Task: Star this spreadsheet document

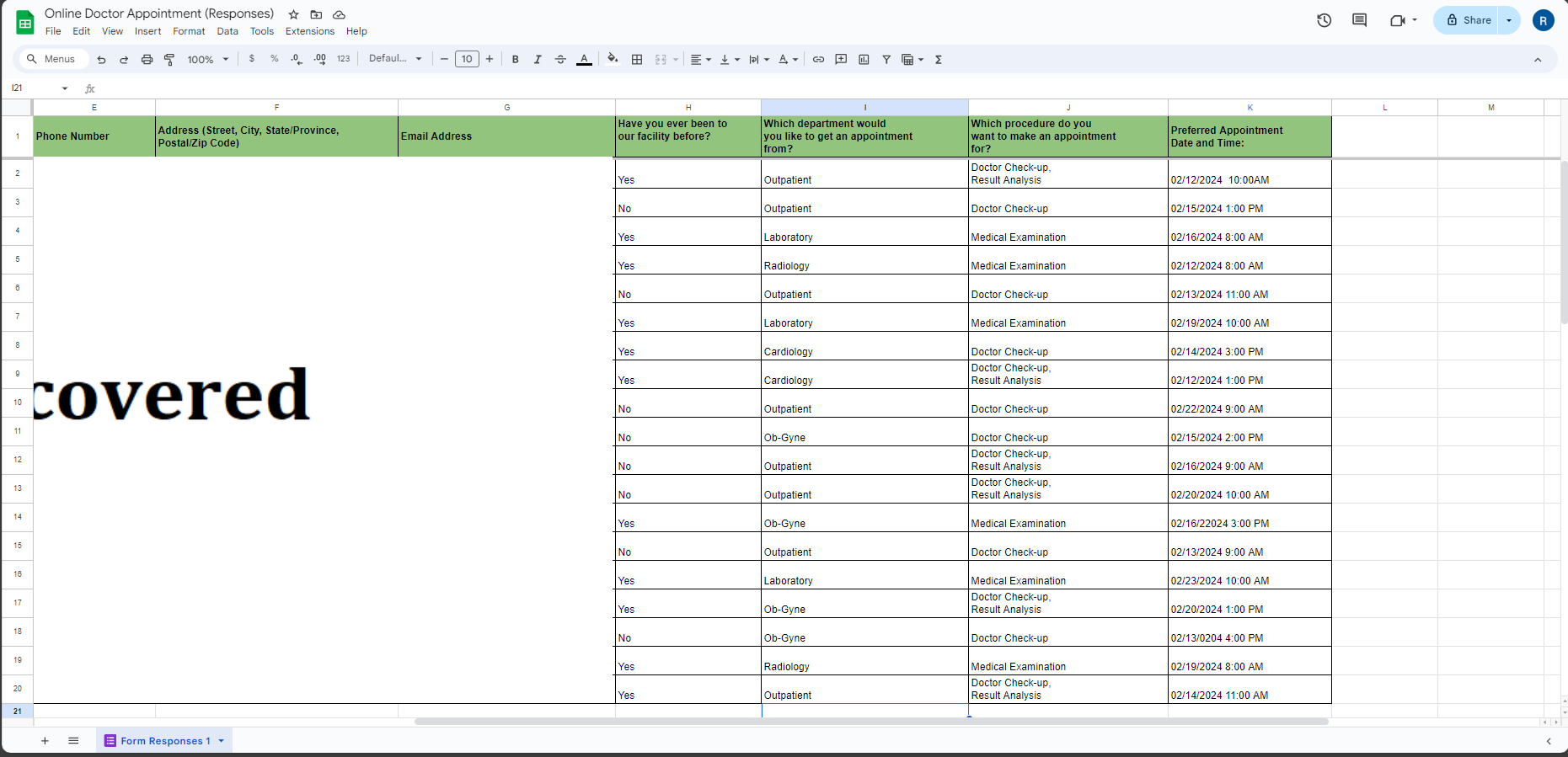Action: click(x=293, y=14)
